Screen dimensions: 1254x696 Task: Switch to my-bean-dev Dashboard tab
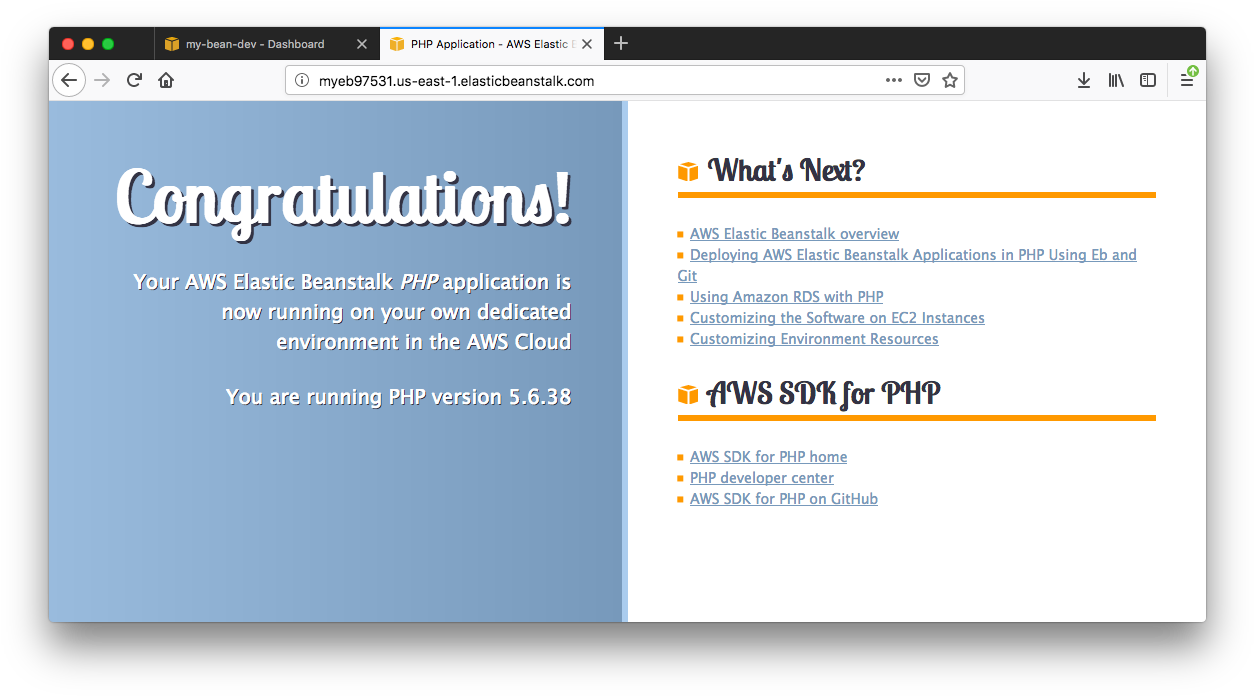click(x=255, y=44)
